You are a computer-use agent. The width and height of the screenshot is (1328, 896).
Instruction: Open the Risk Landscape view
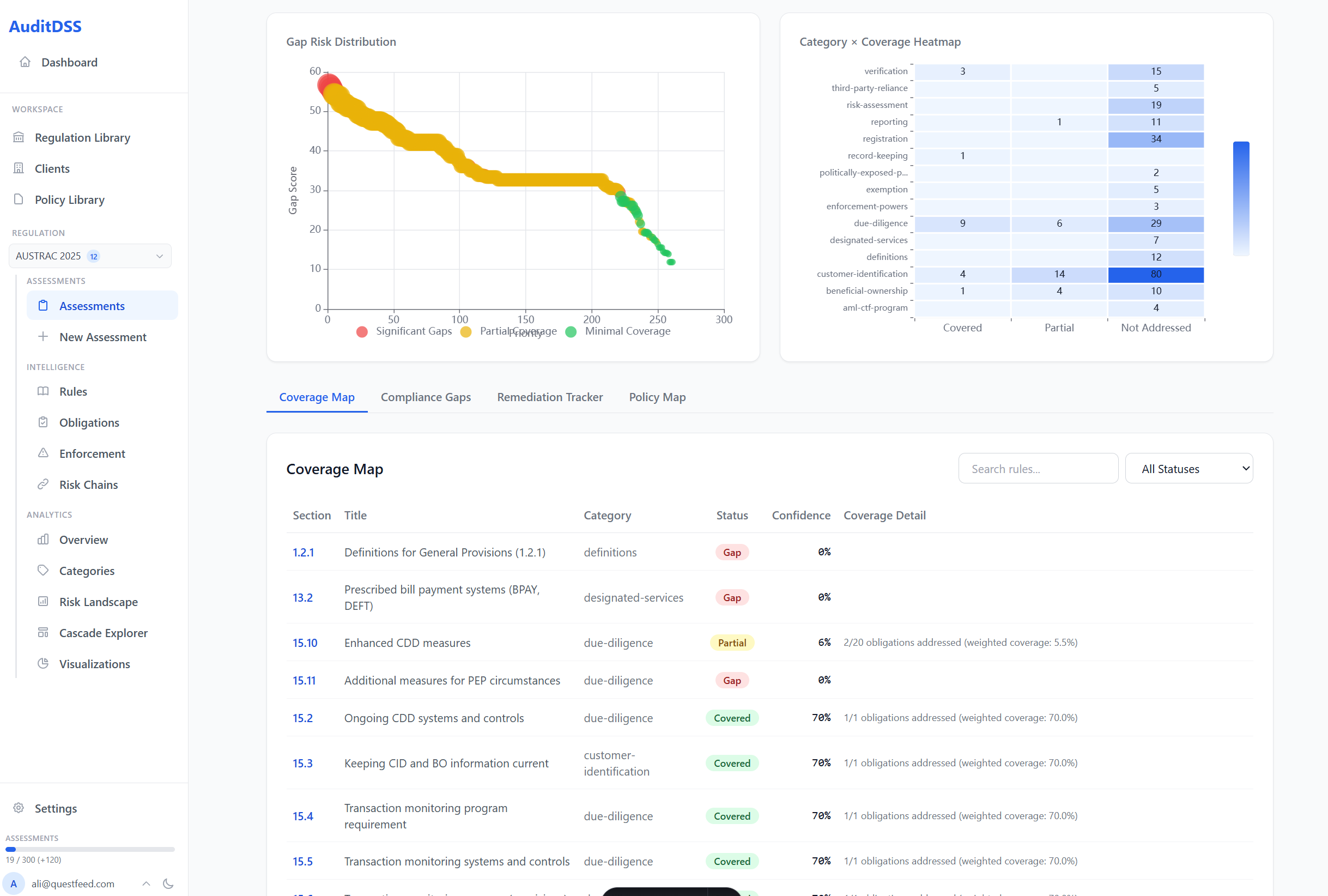[x=98, y=601]
